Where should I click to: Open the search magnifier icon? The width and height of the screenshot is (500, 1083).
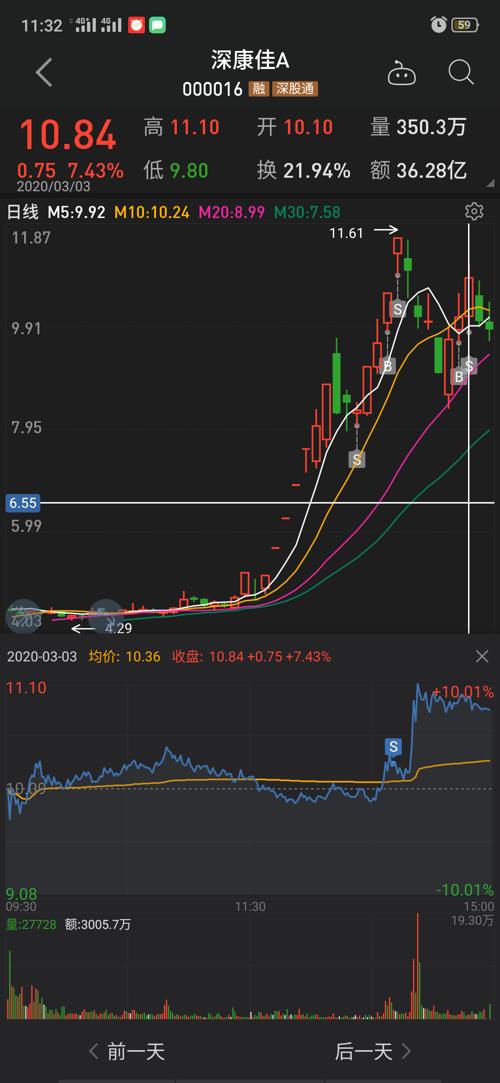click(x=460, y=72)
